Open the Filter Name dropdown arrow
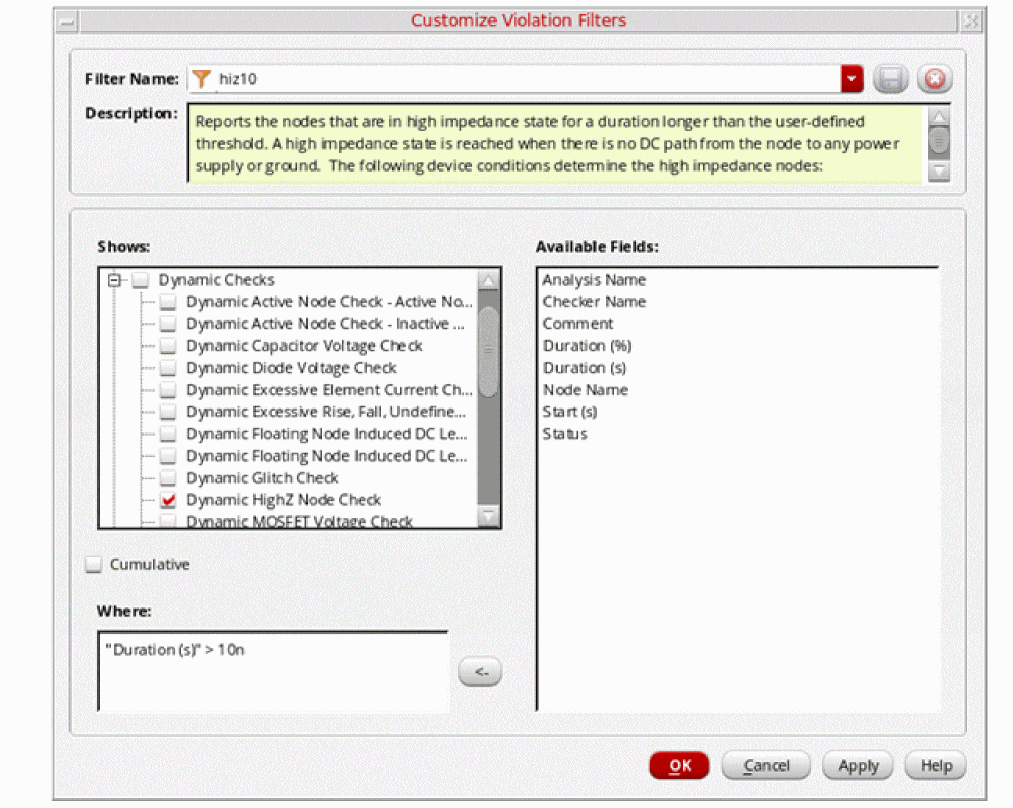This screenshot has height=808, width=1013. point(851,79)
